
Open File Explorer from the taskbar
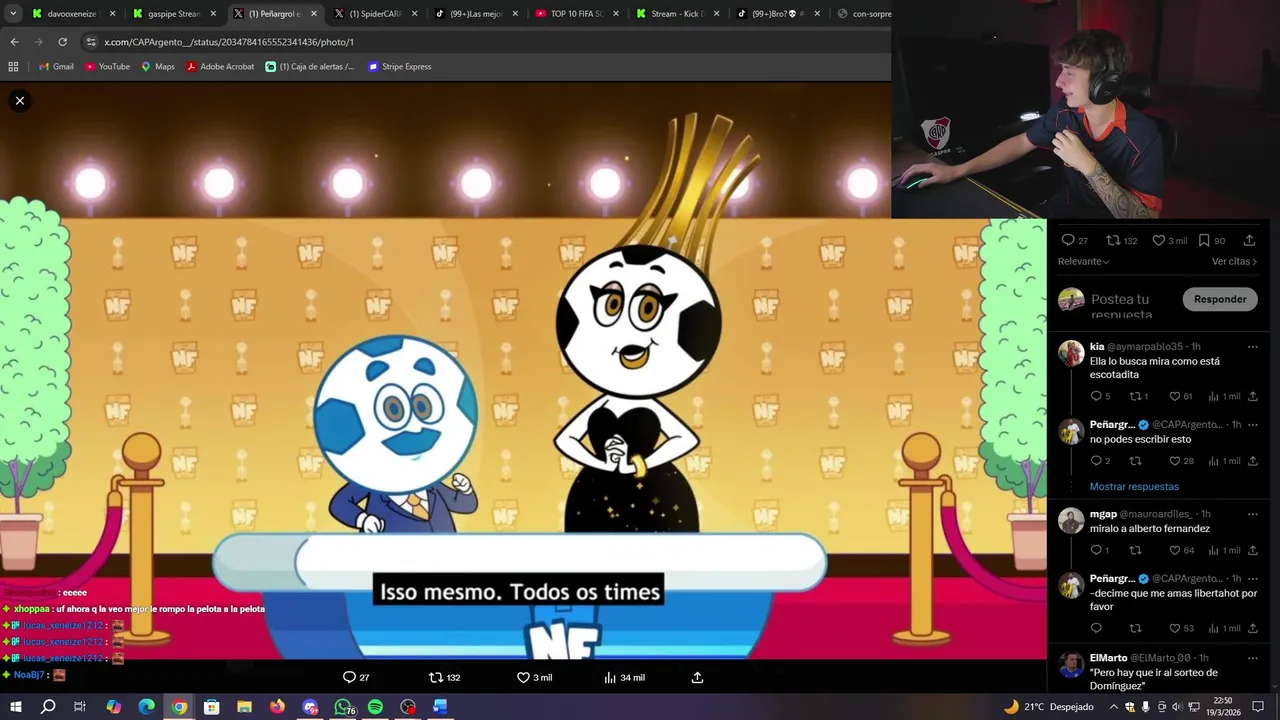point(244,707)
